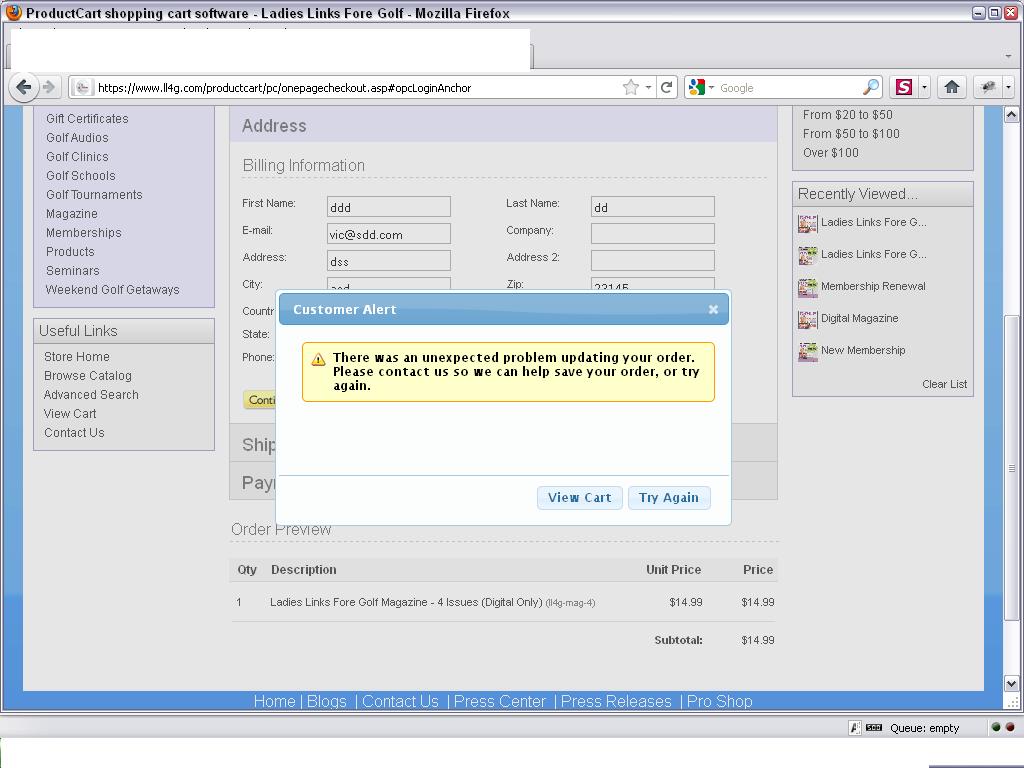Viewport: 1024px width, 768px height.
Task: Click the Press Center footer link
Action: tap(499, 701)
